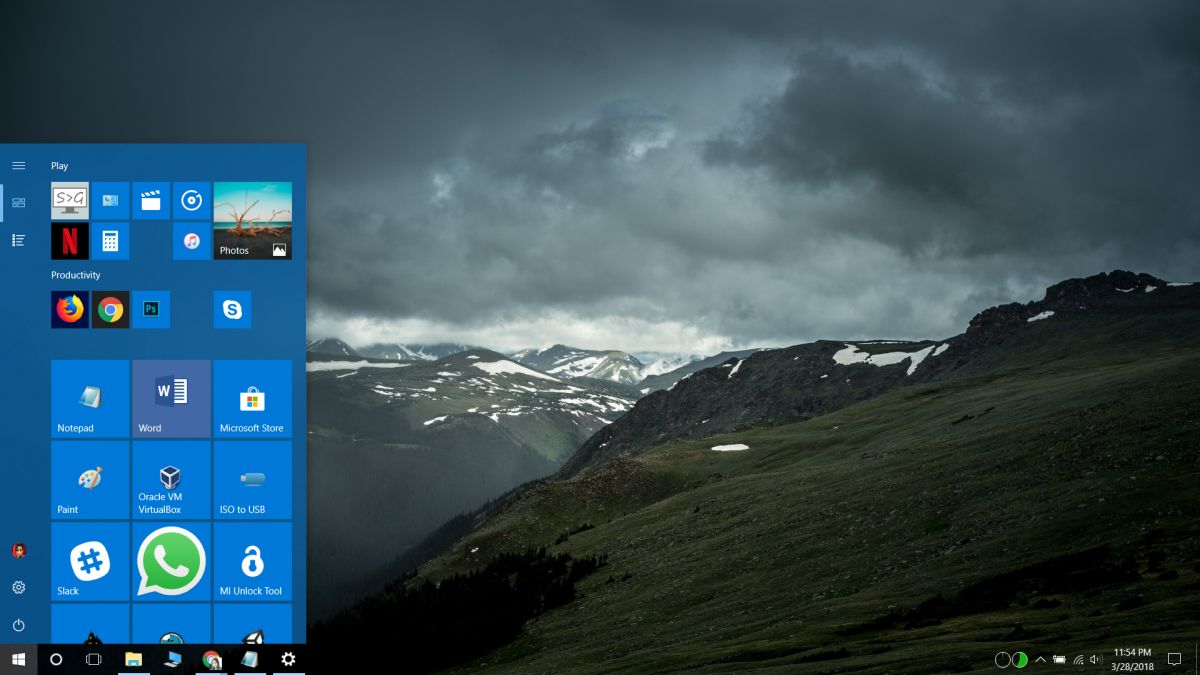This screenshot has width=1200, height=675.
Task: Click the green half-circle tray icon
Action: [x=1020, y=660]
